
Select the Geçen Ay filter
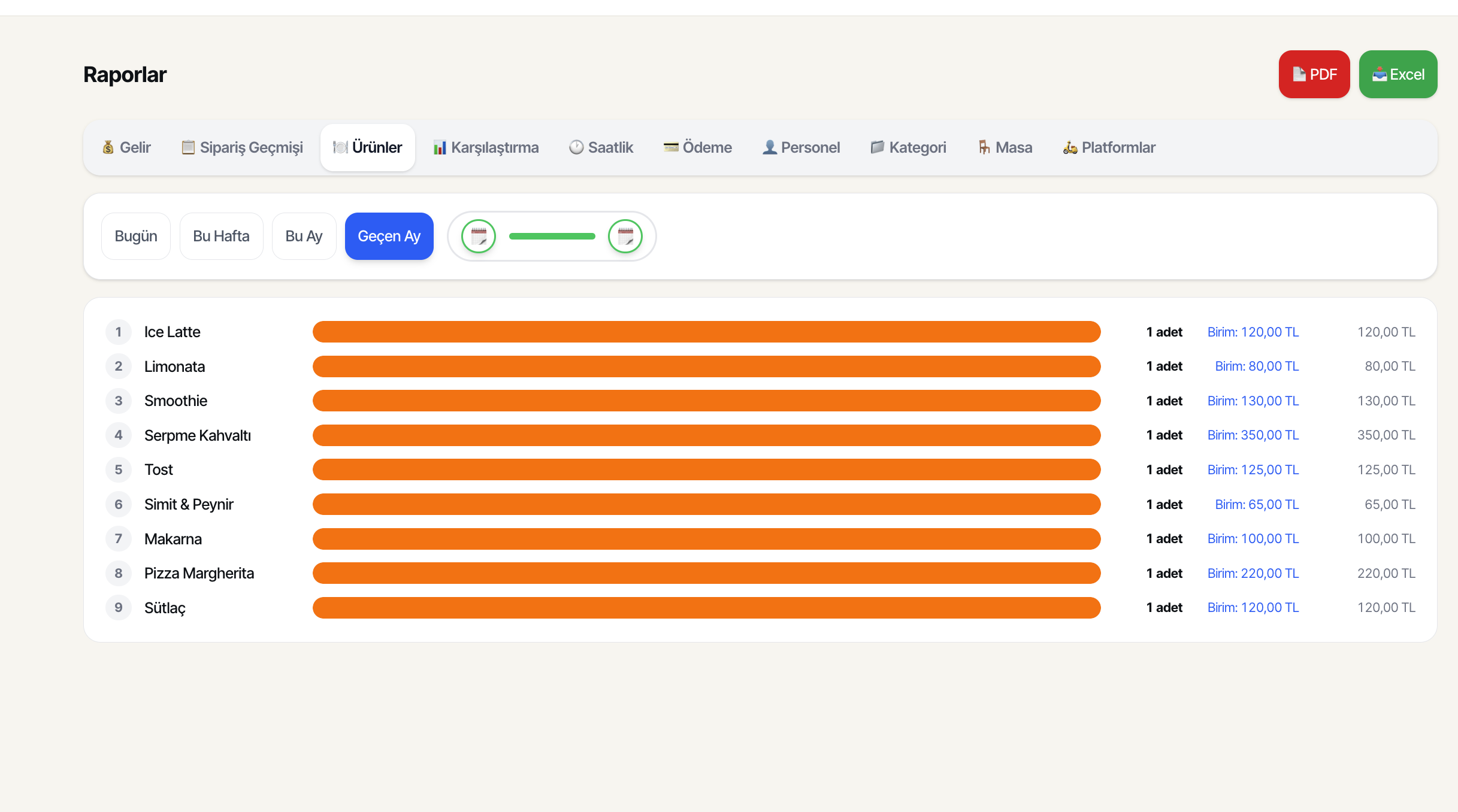point(389,236)
